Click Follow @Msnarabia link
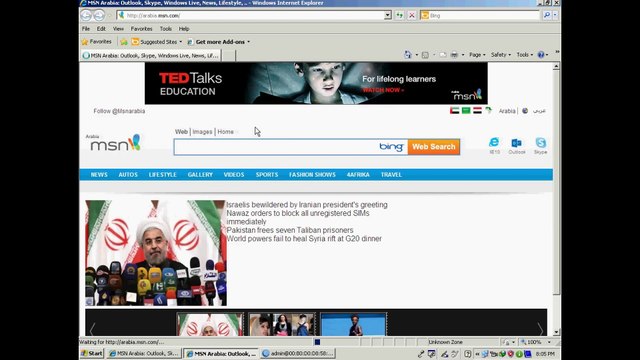Image resolution: width=640 pixels, height=360 pixels. coord(119,111)
